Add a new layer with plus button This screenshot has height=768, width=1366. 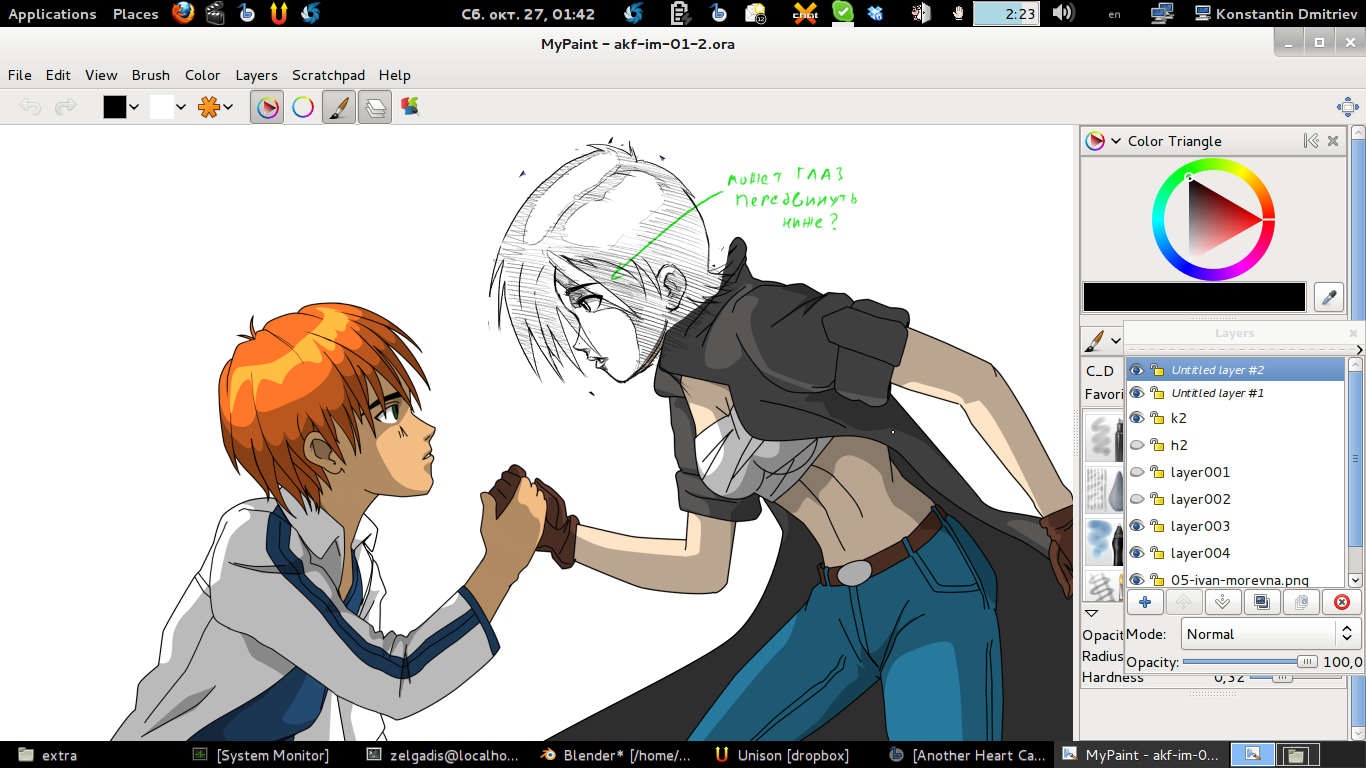[x=1144, y=602]
